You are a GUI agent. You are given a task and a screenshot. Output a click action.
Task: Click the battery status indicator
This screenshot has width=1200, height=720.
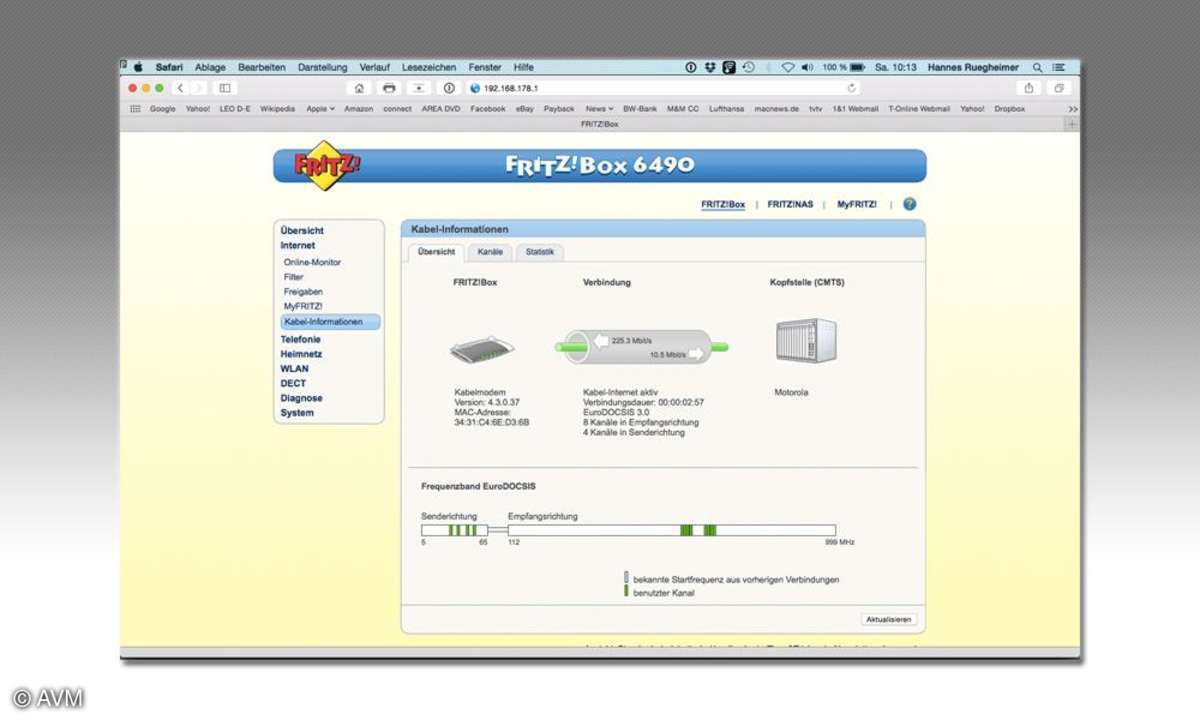click(x=857, y=67)
